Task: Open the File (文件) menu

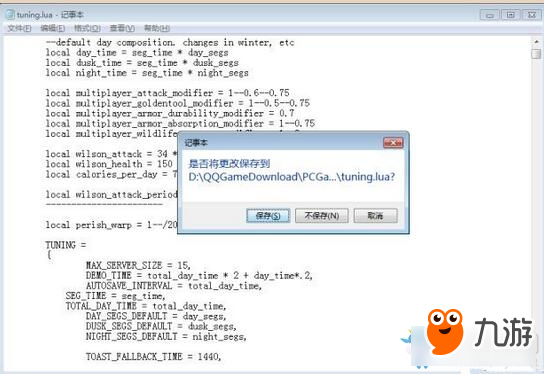Action: pyautogui.click(x=19, y=28)
